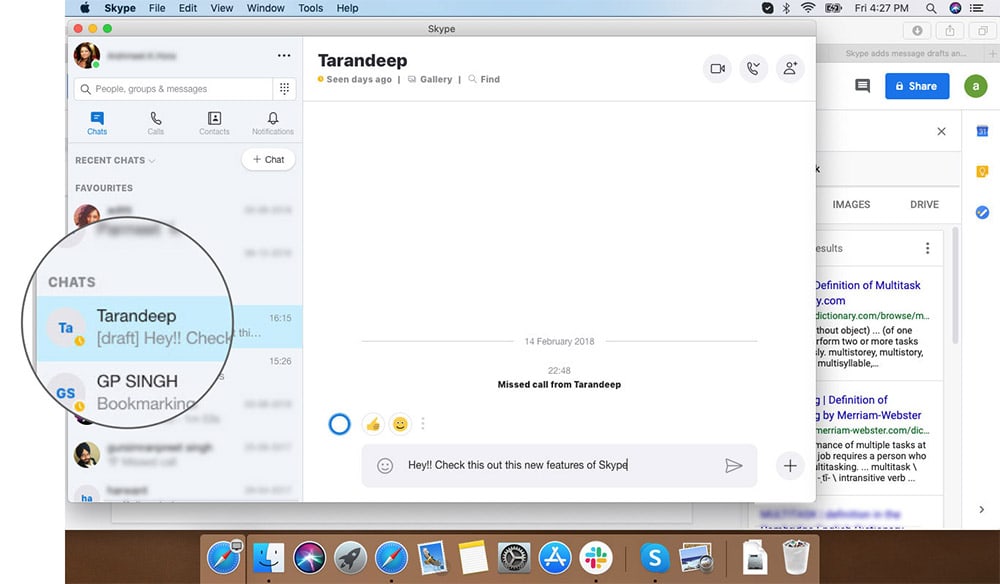Toggle the smiley reaction on the message

tap(400, 424)
